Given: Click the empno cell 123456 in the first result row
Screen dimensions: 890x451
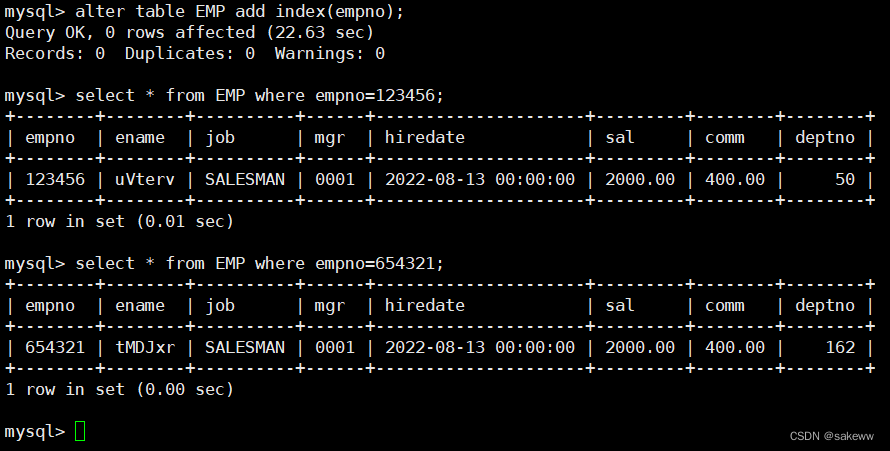Looking at the screenshot, I should point(55,180).
